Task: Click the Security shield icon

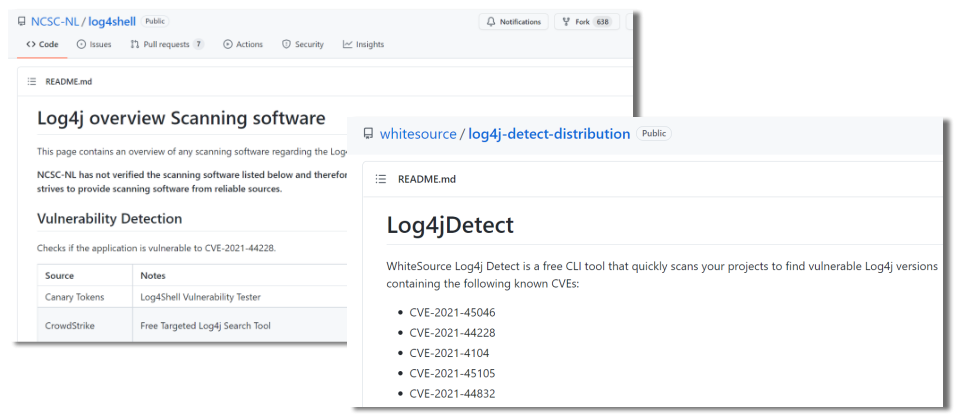Action: tap(286, 44)
